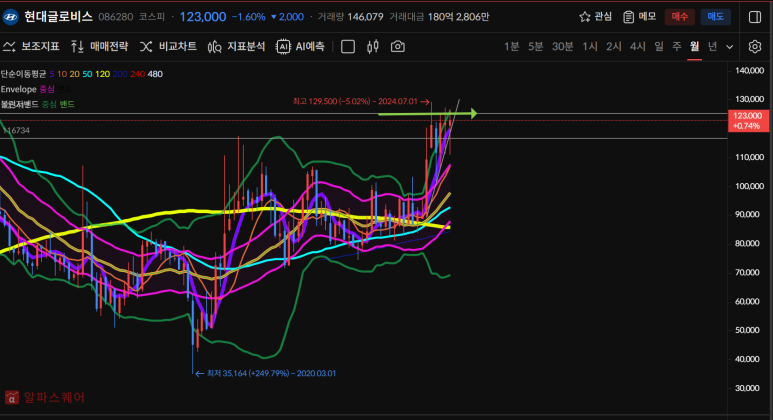Click the square layout icon
The image size is (773, 420).
coord(348,46)
